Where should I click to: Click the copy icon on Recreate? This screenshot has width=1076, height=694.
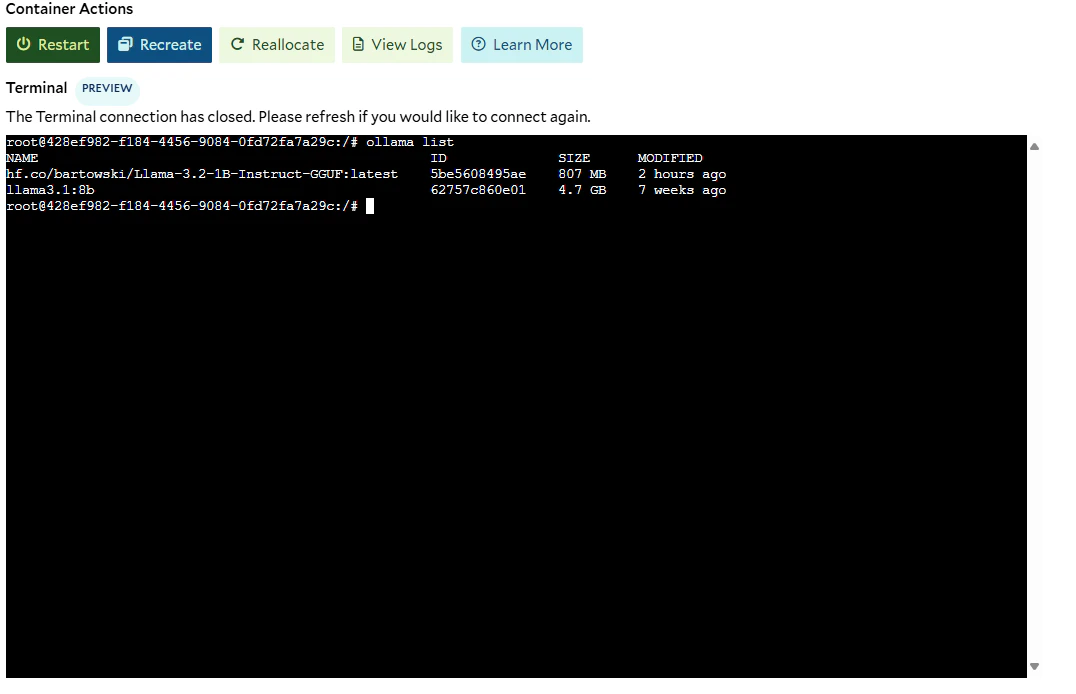click(125, 44)
